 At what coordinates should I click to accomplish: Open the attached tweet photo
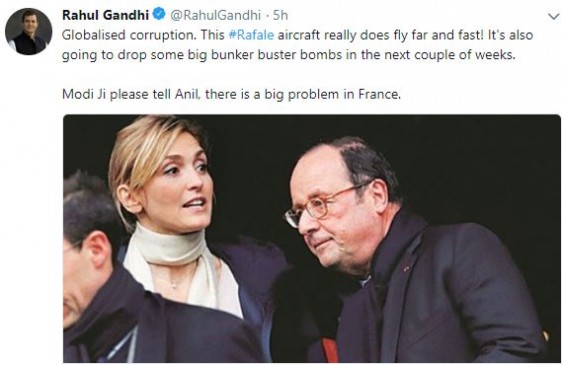pyautogui.click(x=312, y=238)
